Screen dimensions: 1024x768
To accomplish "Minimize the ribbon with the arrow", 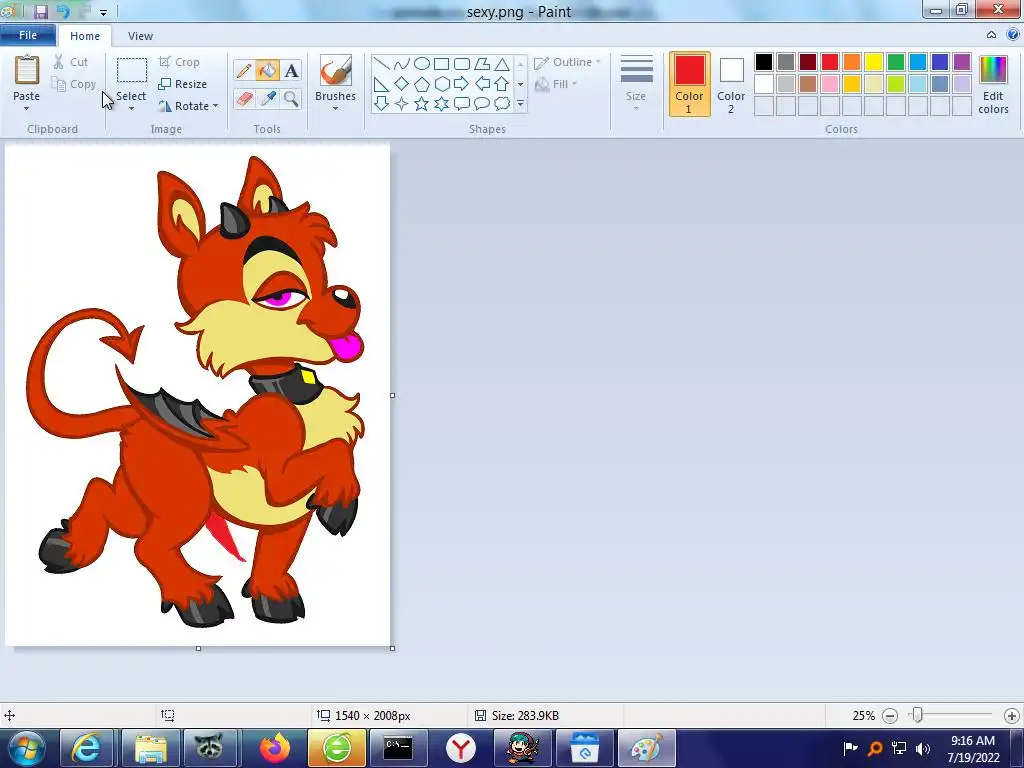I will 991,35.
